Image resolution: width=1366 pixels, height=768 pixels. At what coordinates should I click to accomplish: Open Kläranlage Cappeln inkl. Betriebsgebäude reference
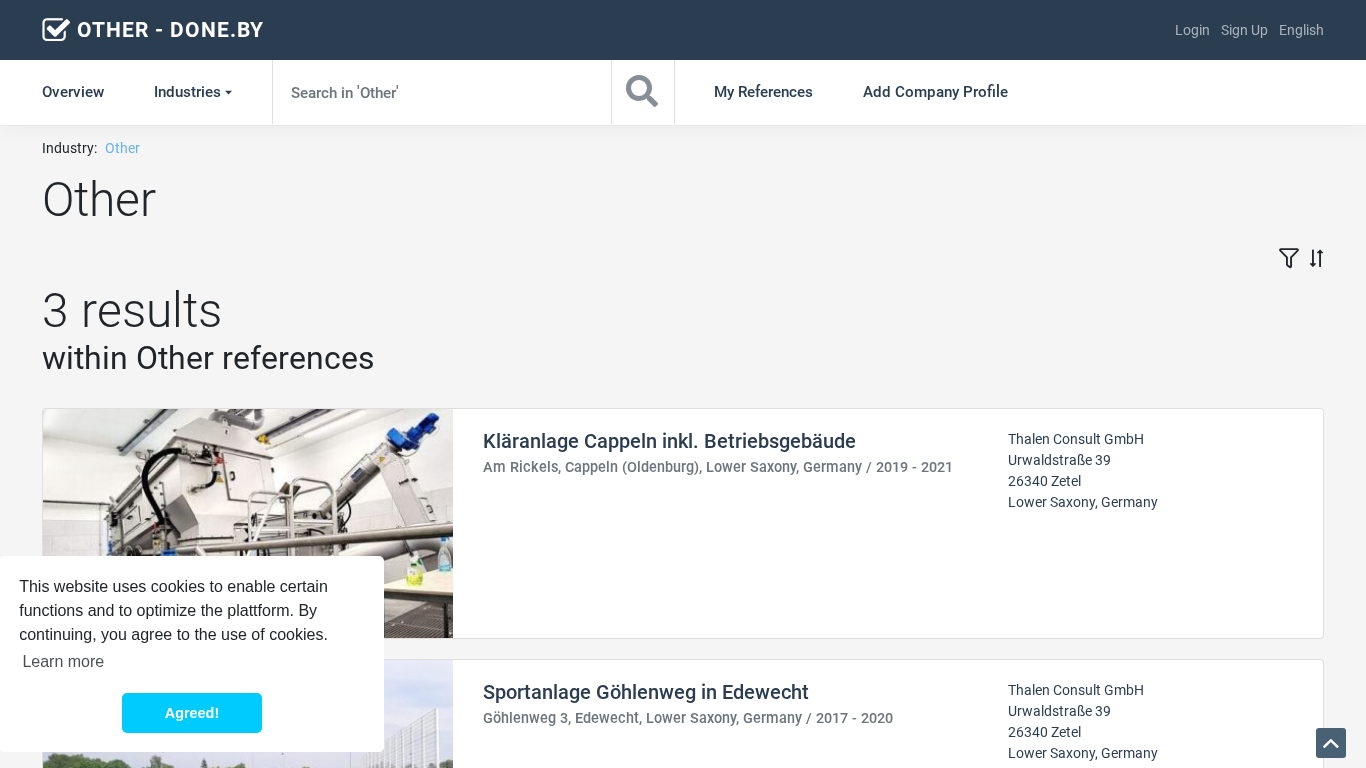point(669,441)
